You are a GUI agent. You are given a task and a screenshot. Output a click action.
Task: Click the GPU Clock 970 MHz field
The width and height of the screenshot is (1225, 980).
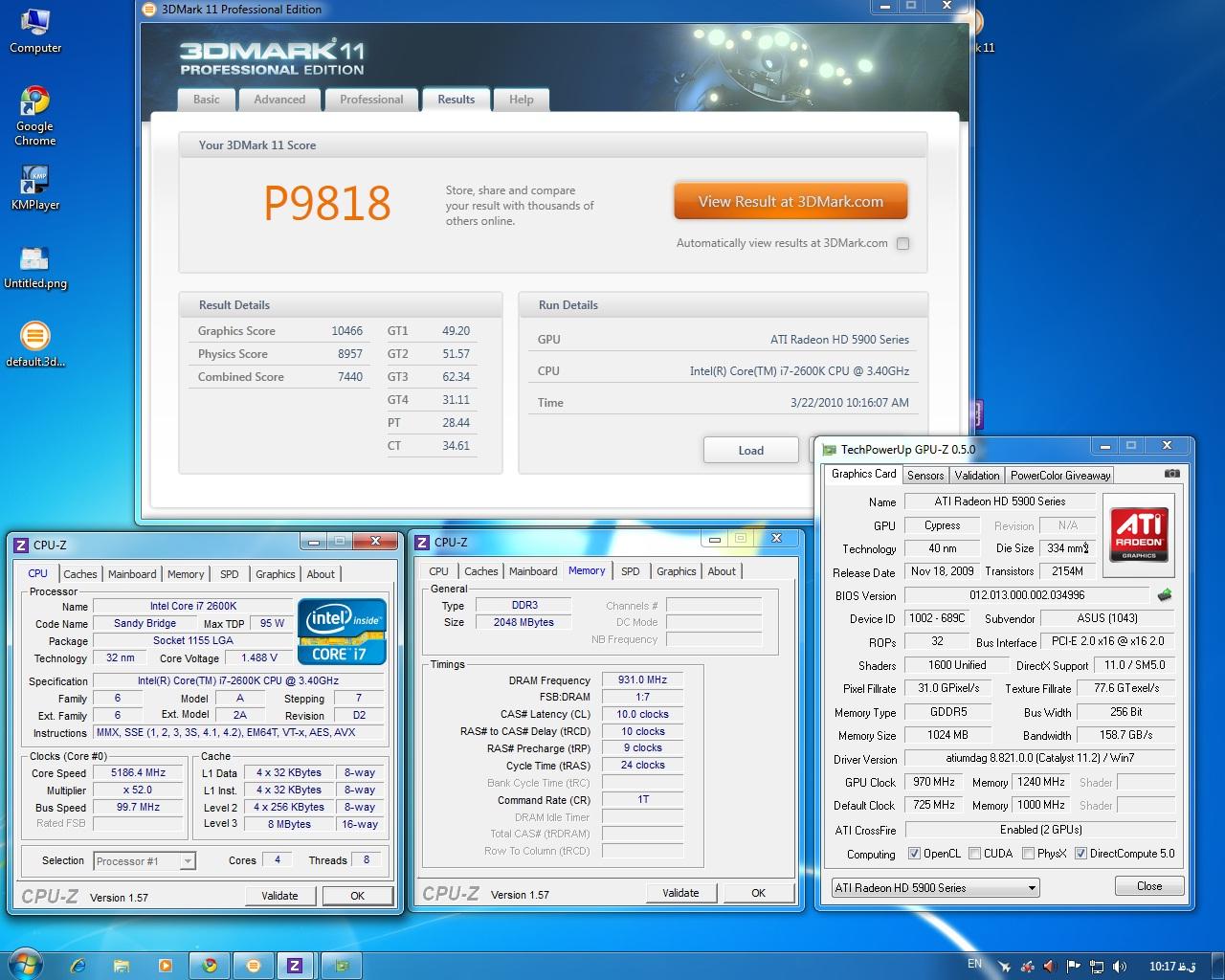[x=934, y=782]
